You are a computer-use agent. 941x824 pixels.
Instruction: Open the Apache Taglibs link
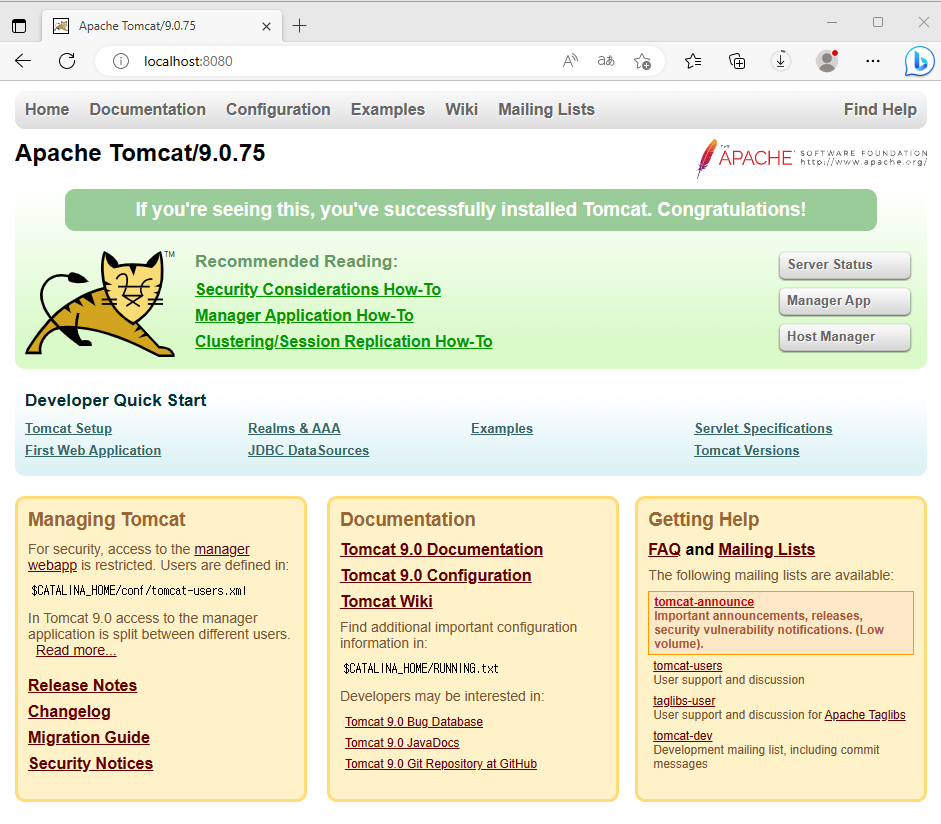(x=865, y=715)
